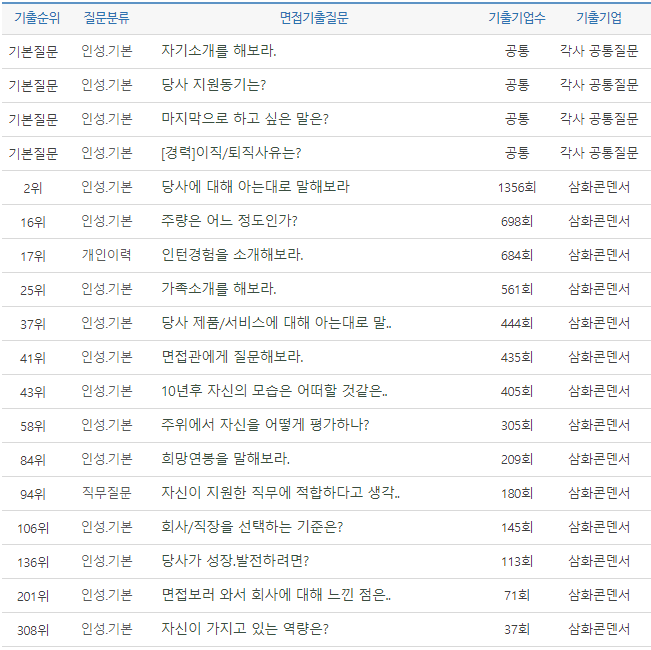Open 회사/직장을 선택하는 기준은? question
Viewport: 651px width, 650px height.
[252, 527]
